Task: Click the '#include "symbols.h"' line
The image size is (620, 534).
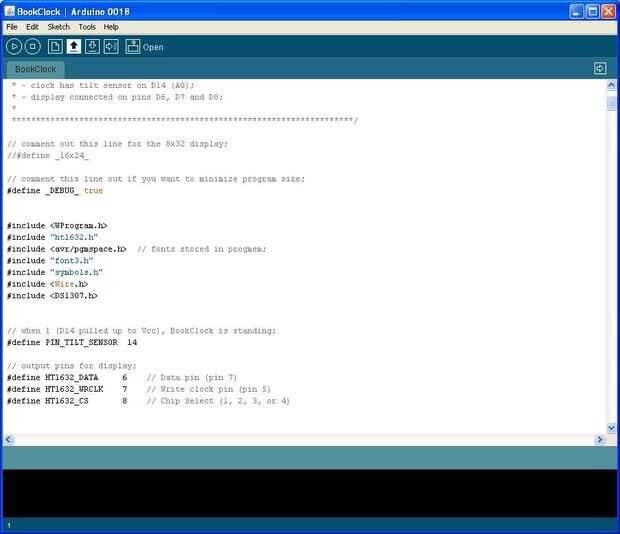Action: coord(55,272)
